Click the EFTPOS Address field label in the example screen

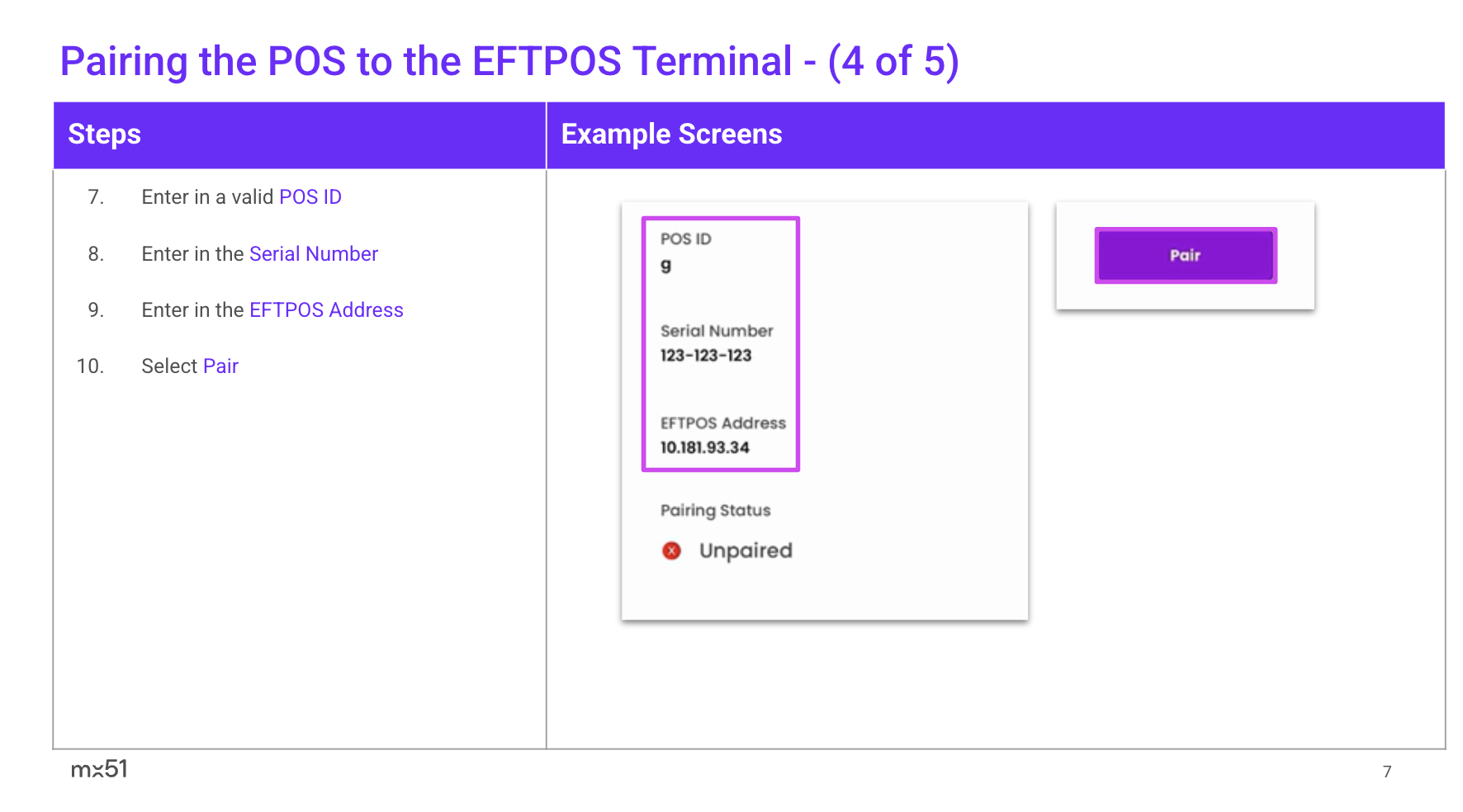tap(723, 423)
